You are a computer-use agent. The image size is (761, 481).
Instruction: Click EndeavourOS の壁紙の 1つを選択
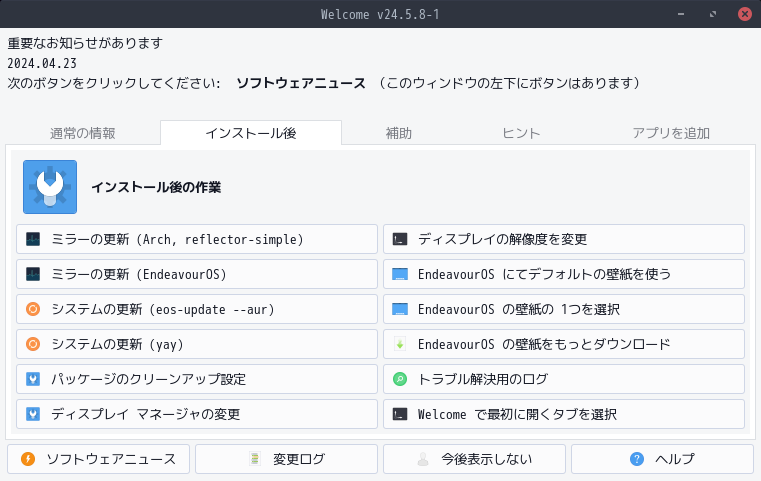pos(564,309)
